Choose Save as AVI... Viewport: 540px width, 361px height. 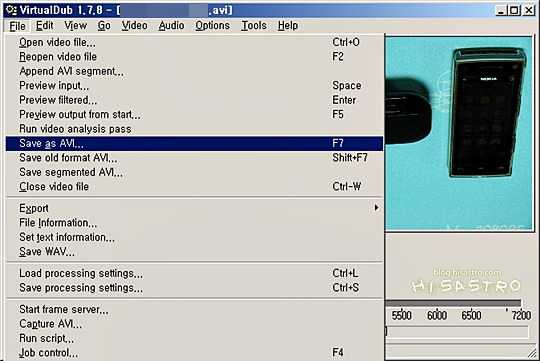click(x=194, y=144)
